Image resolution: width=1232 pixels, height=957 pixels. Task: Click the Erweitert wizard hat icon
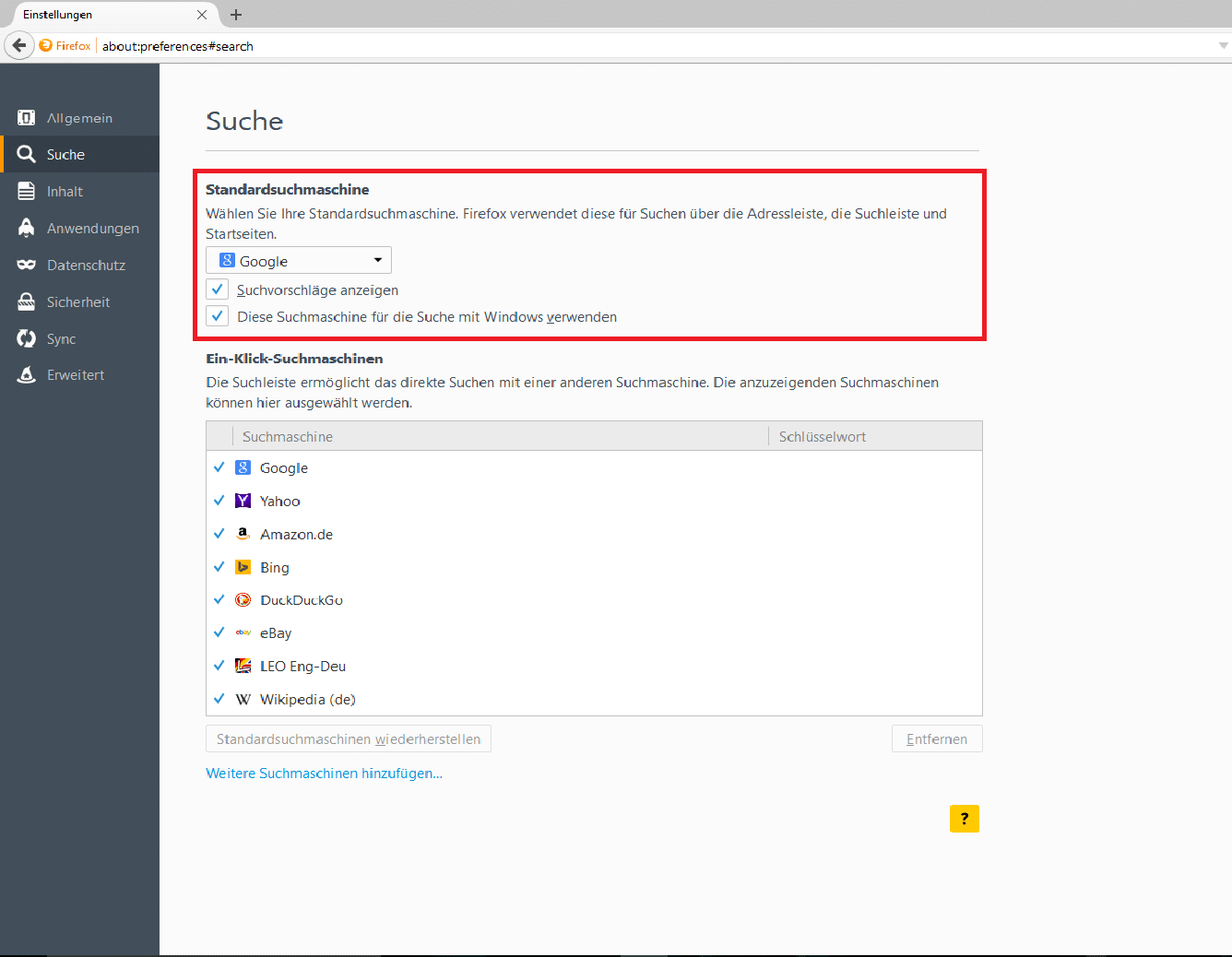[x=26, y=375]
